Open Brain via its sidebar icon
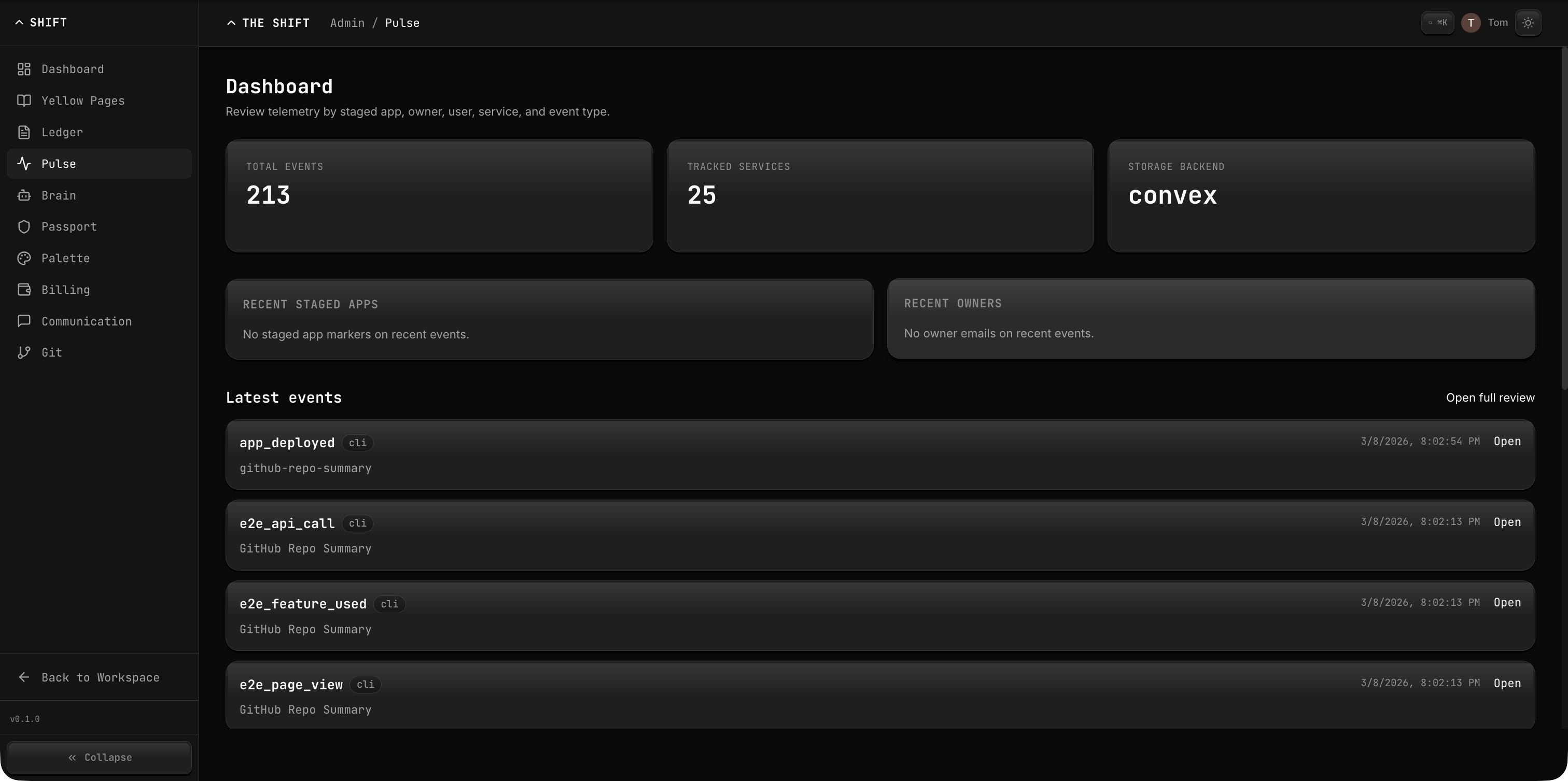Screen dimensions: 1568x781 coord(24,195)
